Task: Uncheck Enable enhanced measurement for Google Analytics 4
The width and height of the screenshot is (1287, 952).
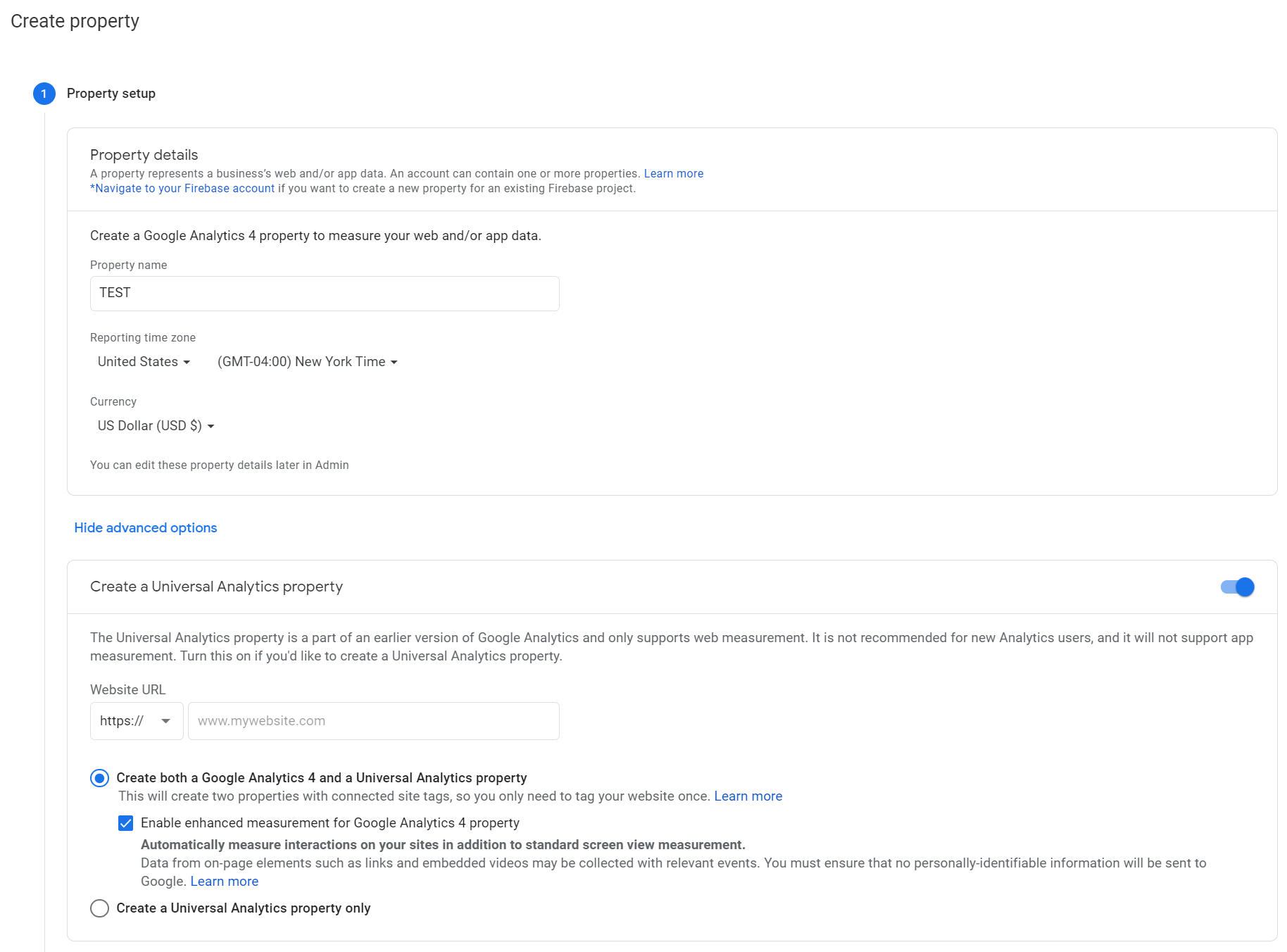Action: [126, 823]
